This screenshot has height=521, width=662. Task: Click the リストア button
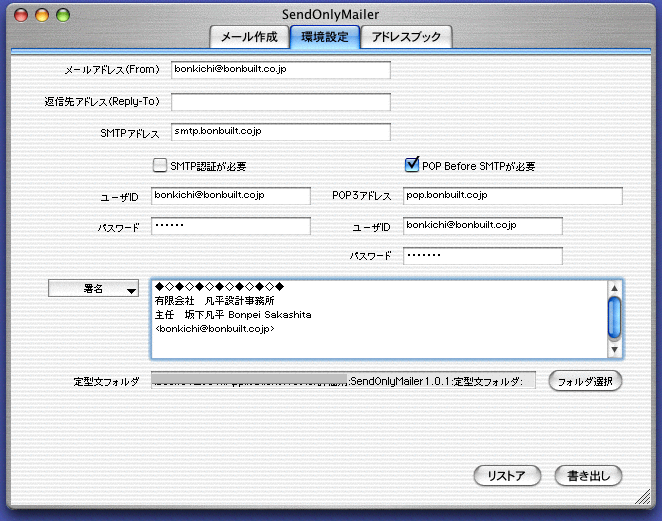[x=507, y=476]
